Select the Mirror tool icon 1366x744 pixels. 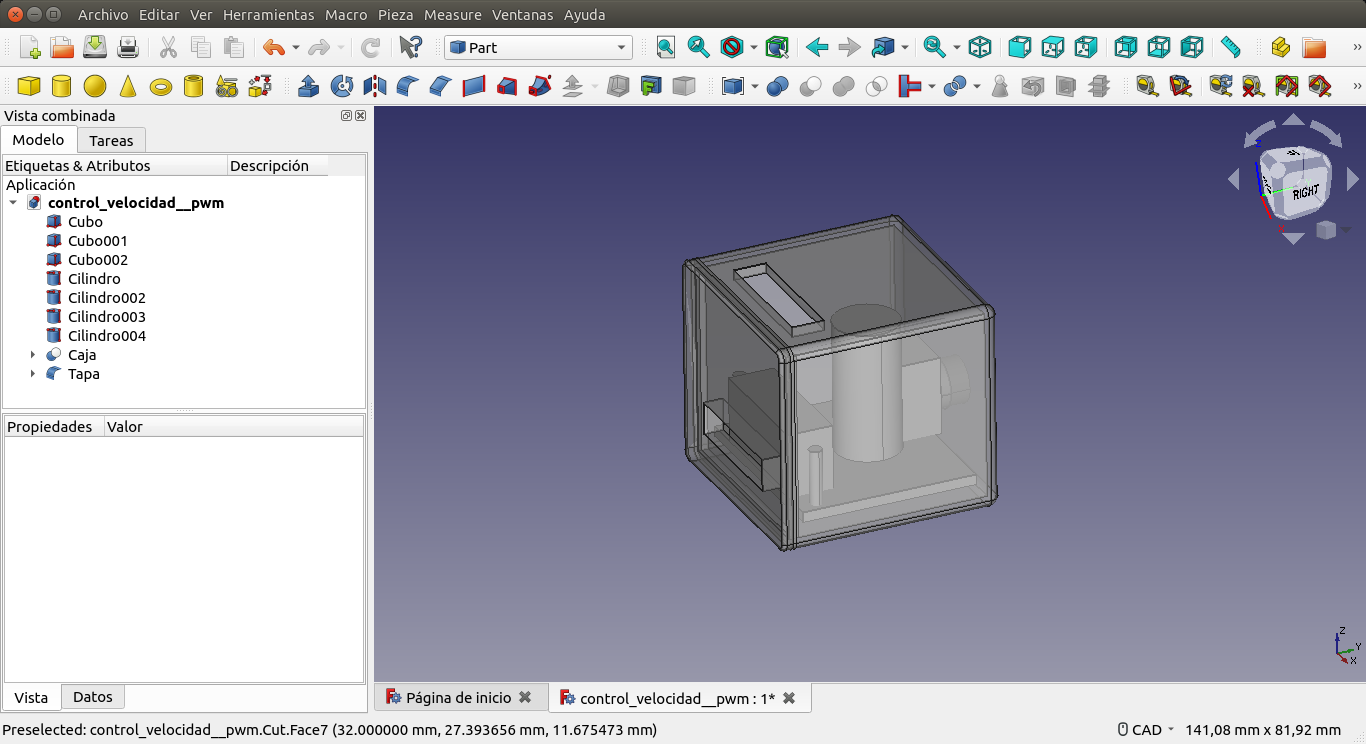[375, 87]
